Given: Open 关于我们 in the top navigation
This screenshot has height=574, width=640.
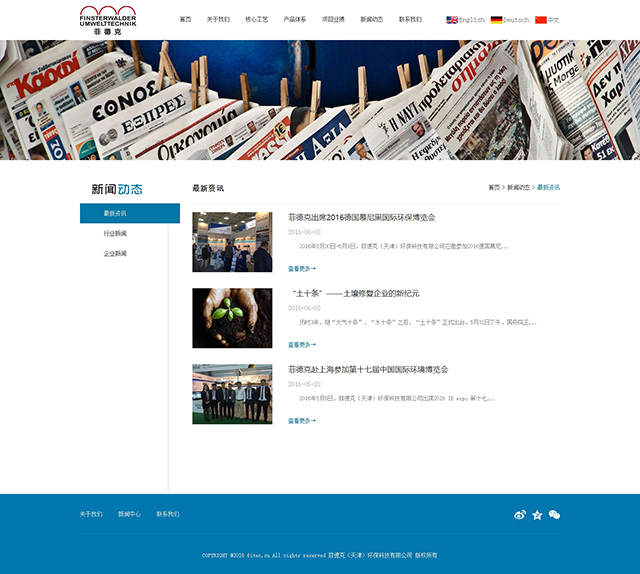Looking at the screenshot, I should pos(218,20).
